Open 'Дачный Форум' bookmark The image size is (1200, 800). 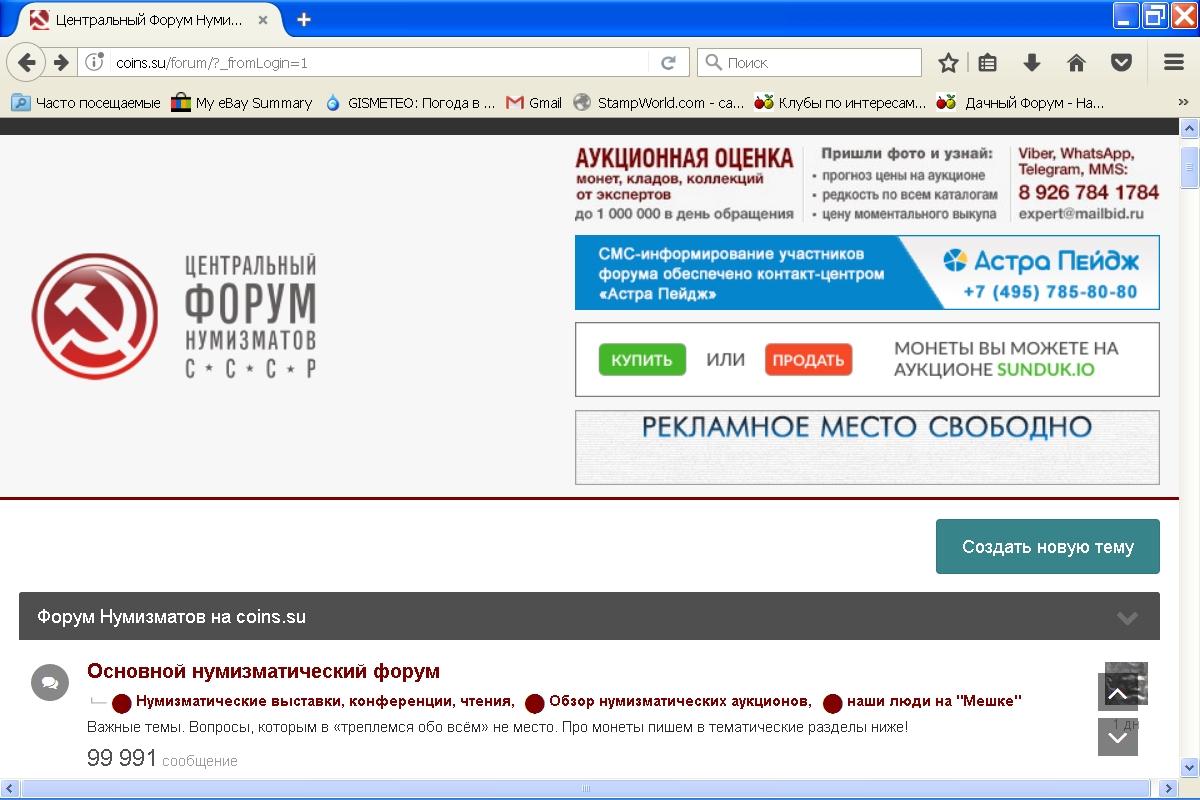1021,102
